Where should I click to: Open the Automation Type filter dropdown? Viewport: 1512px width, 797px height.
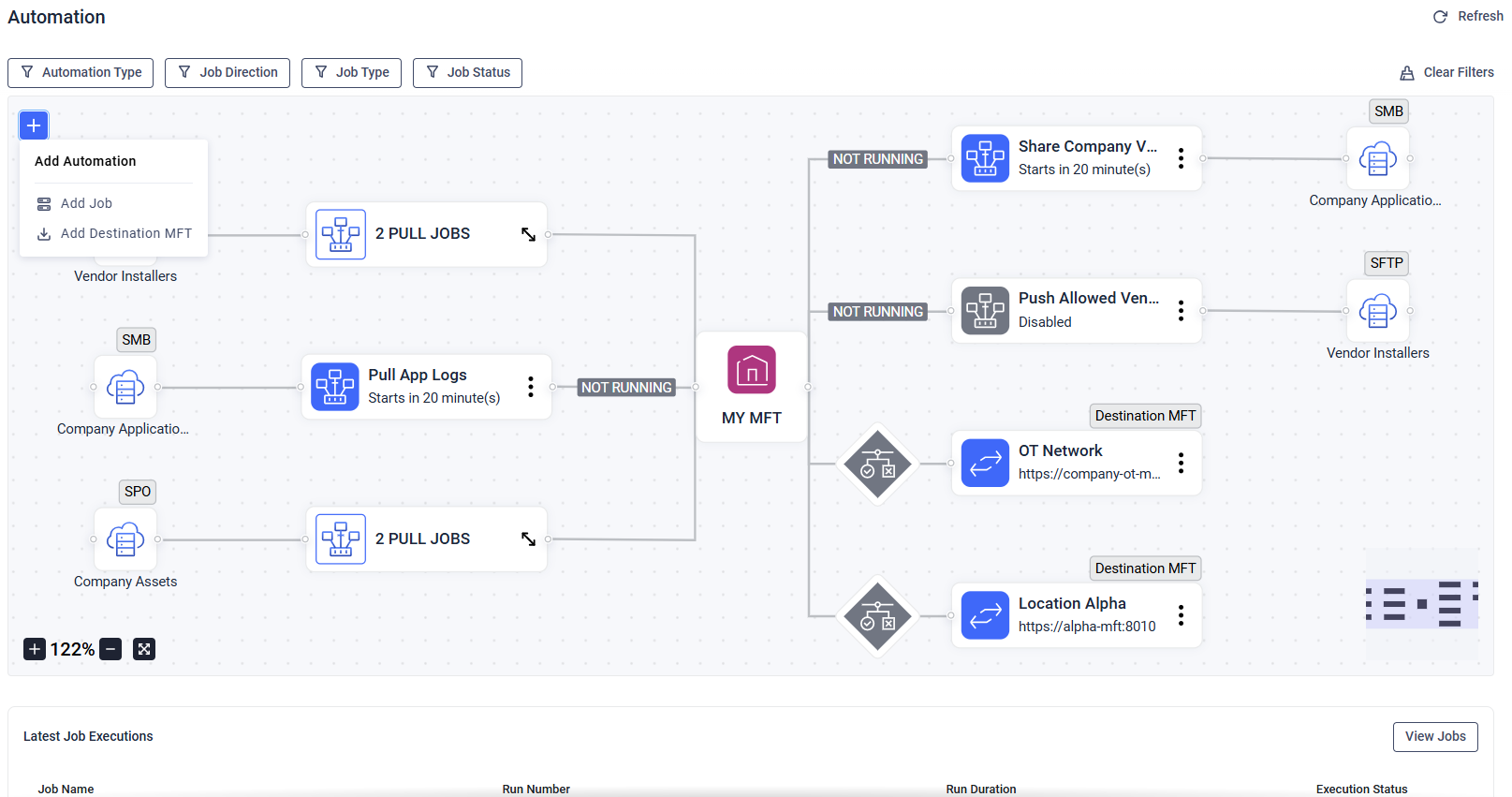click(81, 72)
